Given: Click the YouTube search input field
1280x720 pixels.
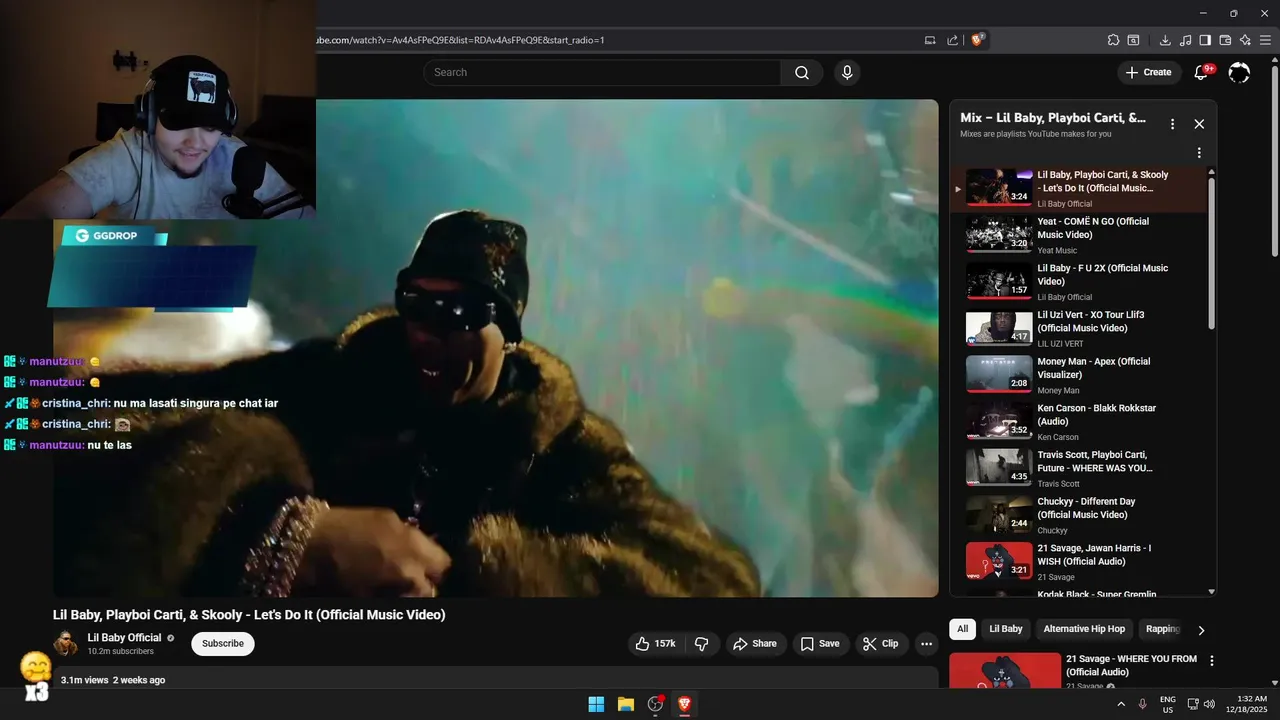Looking at the screenshot, I should pos(602,72).
